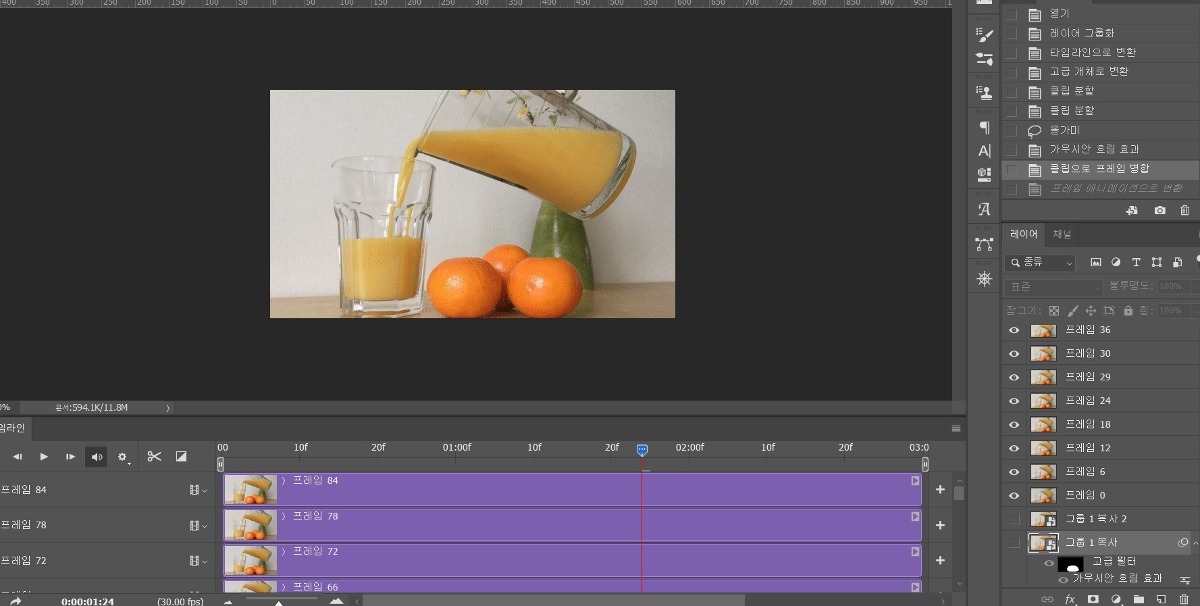
Task: Click the fx layer style icon
Action: click(x=1070, y=599)
